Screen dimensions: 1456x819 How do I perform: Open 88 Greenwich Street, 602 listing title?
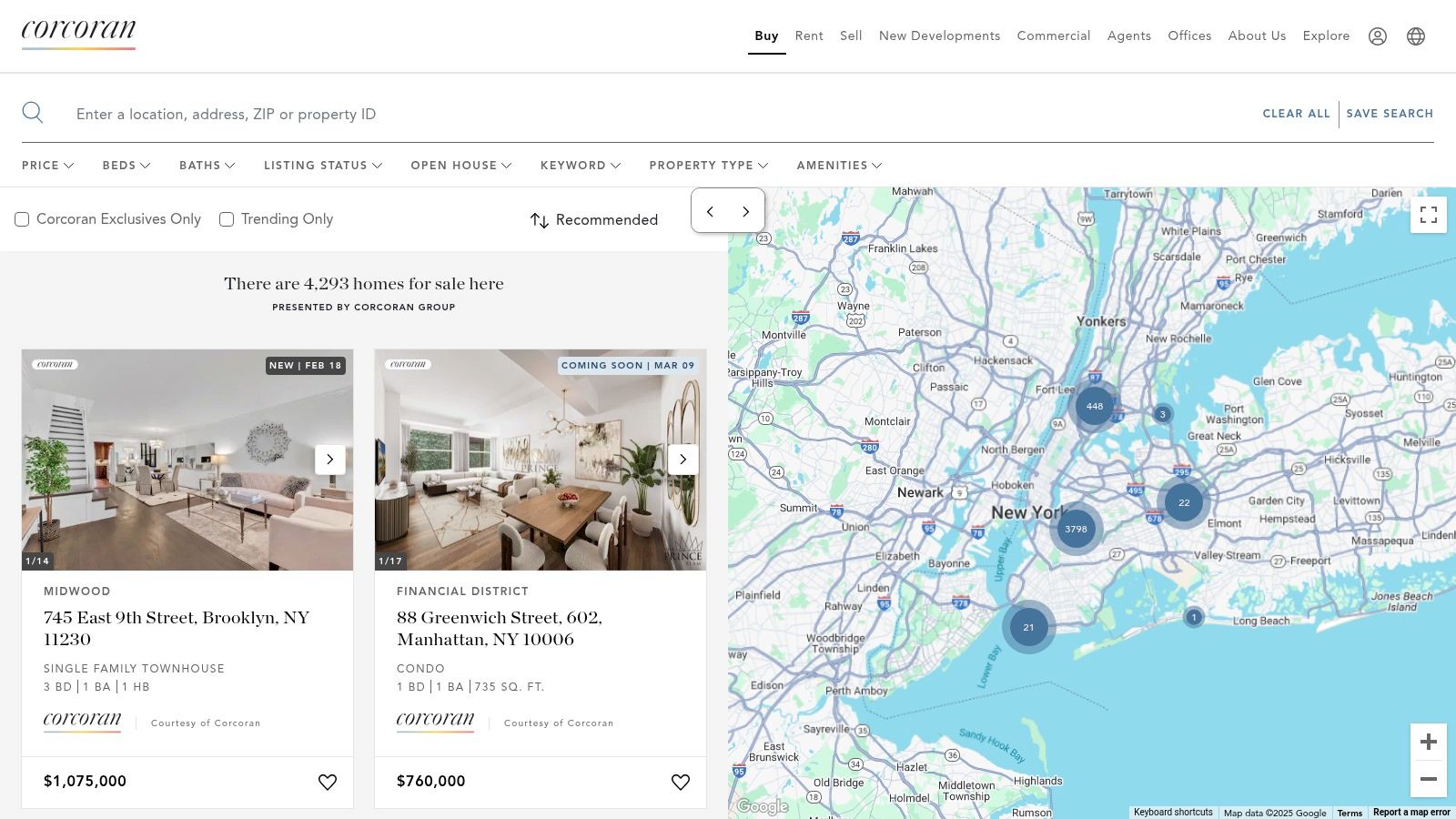(x=500, y=629)
